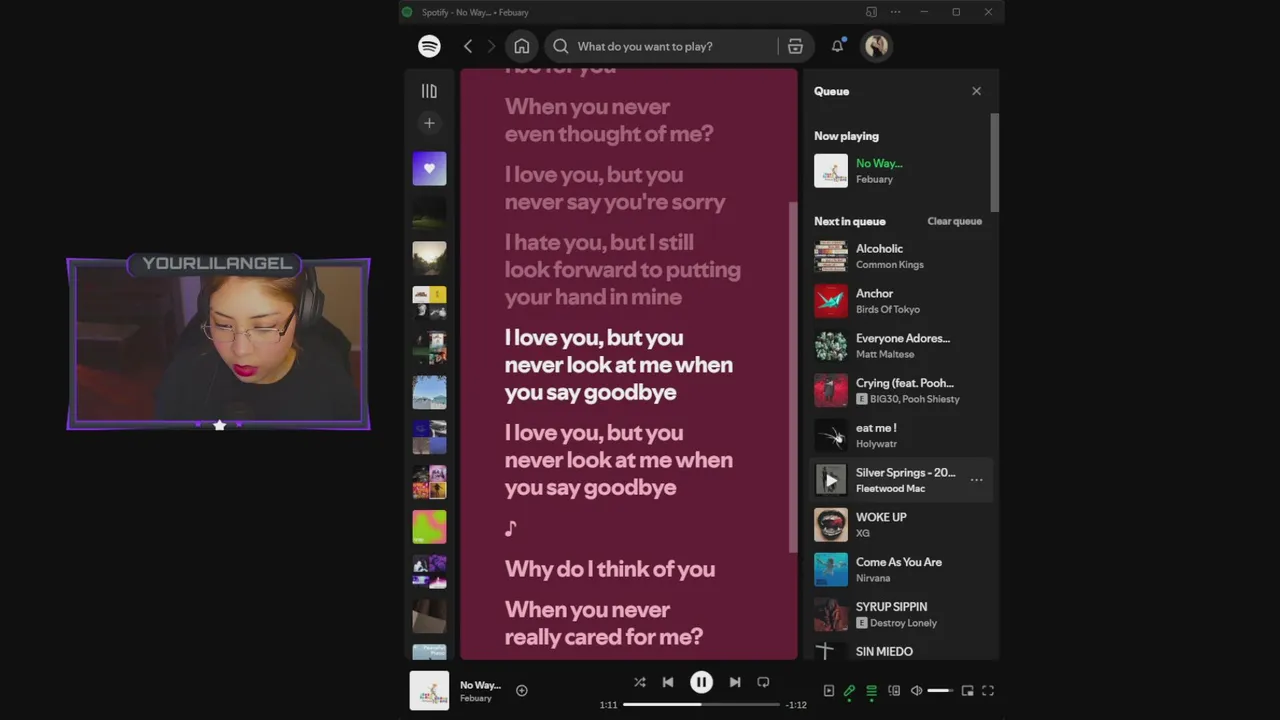Open the No Way... title in the bottom bar
Screen dimensions: 1280x720
480,685
